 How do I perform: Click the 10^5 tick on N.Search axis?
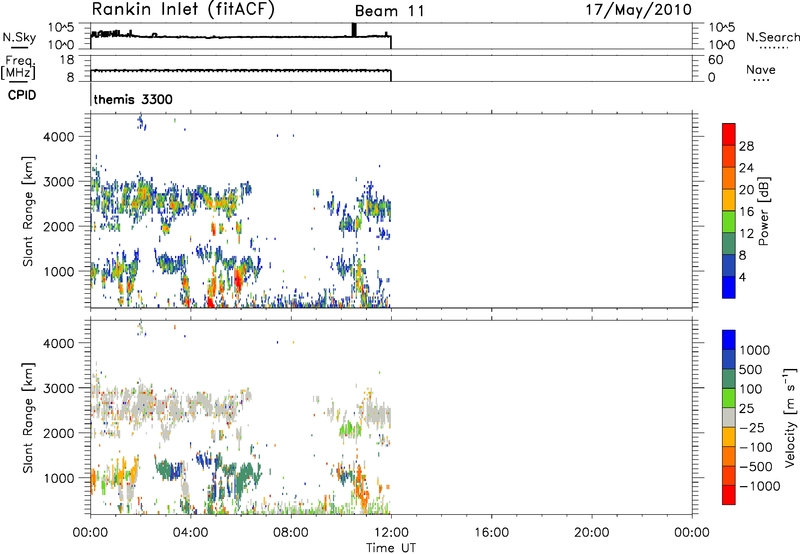tap(722, 28)
